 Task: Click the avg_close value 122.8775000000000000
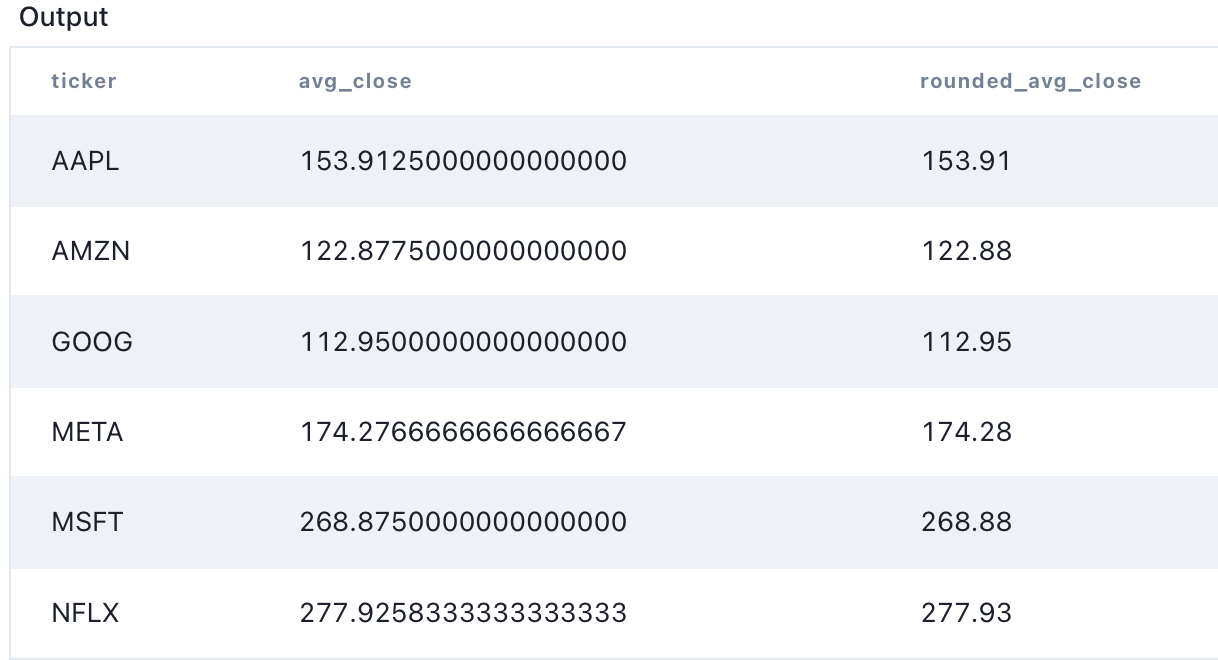463,250
